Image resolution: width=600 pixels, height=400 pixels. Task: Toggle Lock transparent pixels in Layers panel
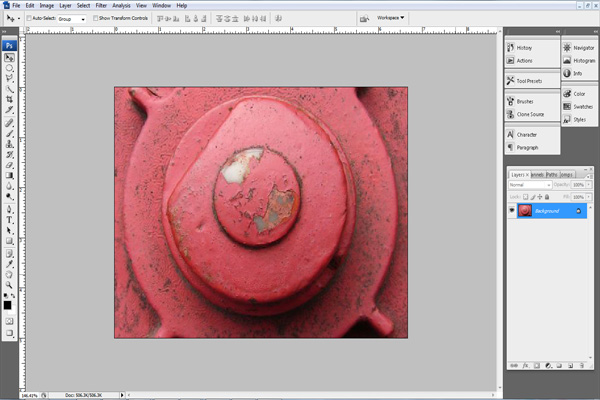pos(525,197)
